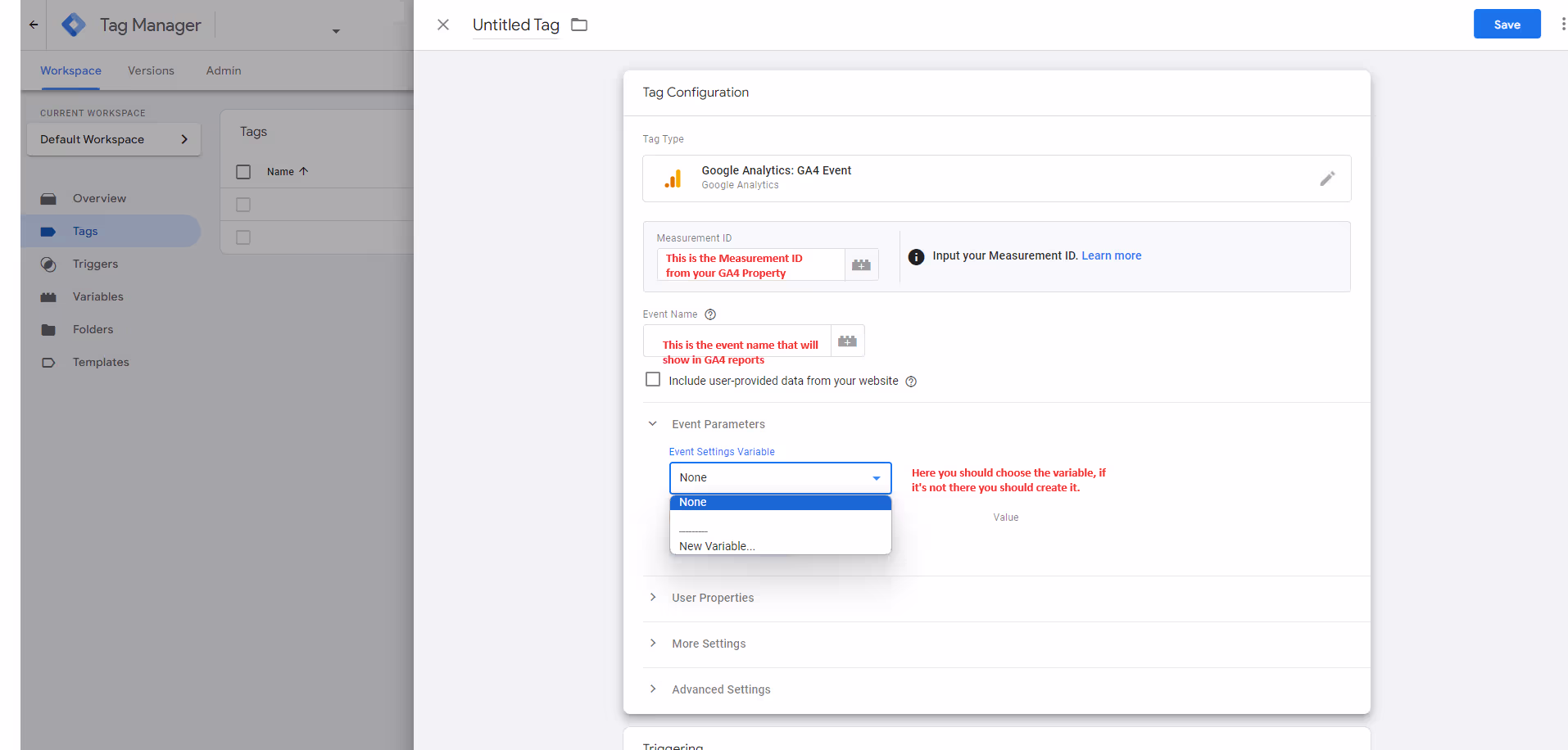Expand the More Settings section
The height and width of the screenshot is (750, 1568).
[x=653, y=644]
